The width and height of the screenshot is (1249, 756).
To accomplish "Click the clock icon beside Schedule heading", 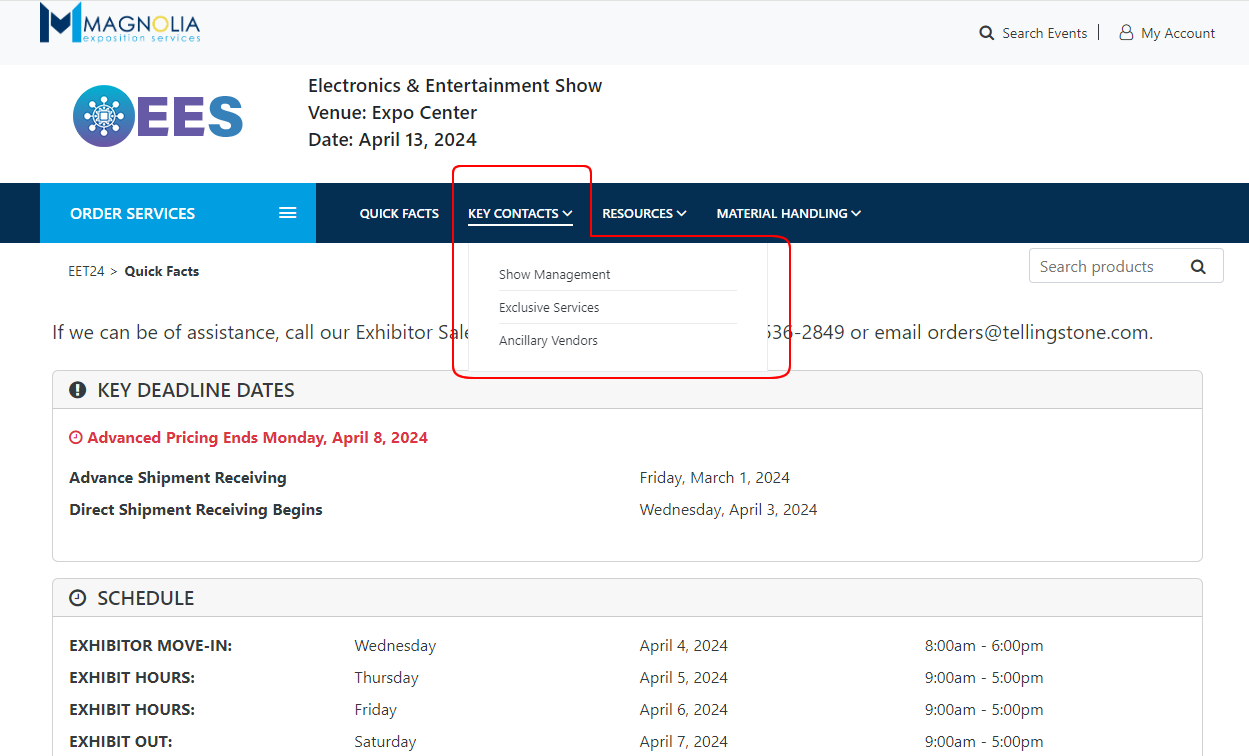I will [78, 598].
